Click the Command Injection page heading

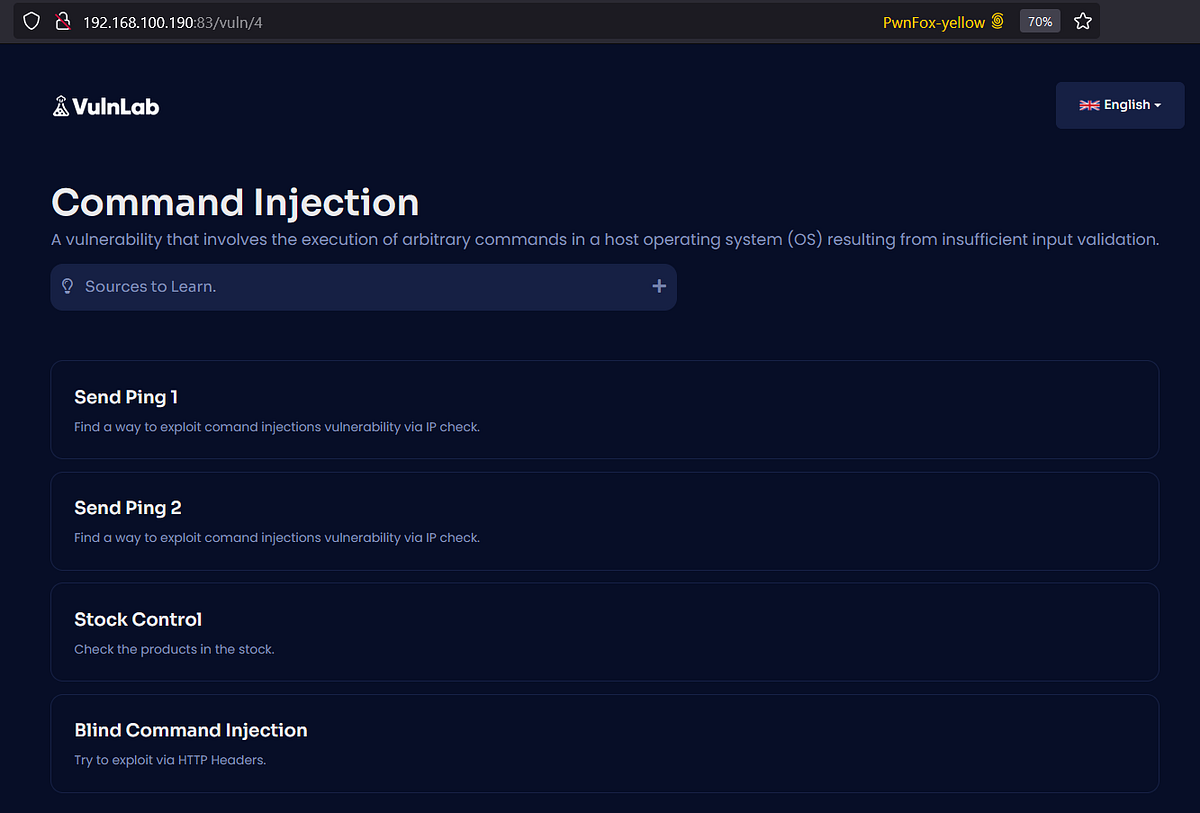(x=235, y=202)
